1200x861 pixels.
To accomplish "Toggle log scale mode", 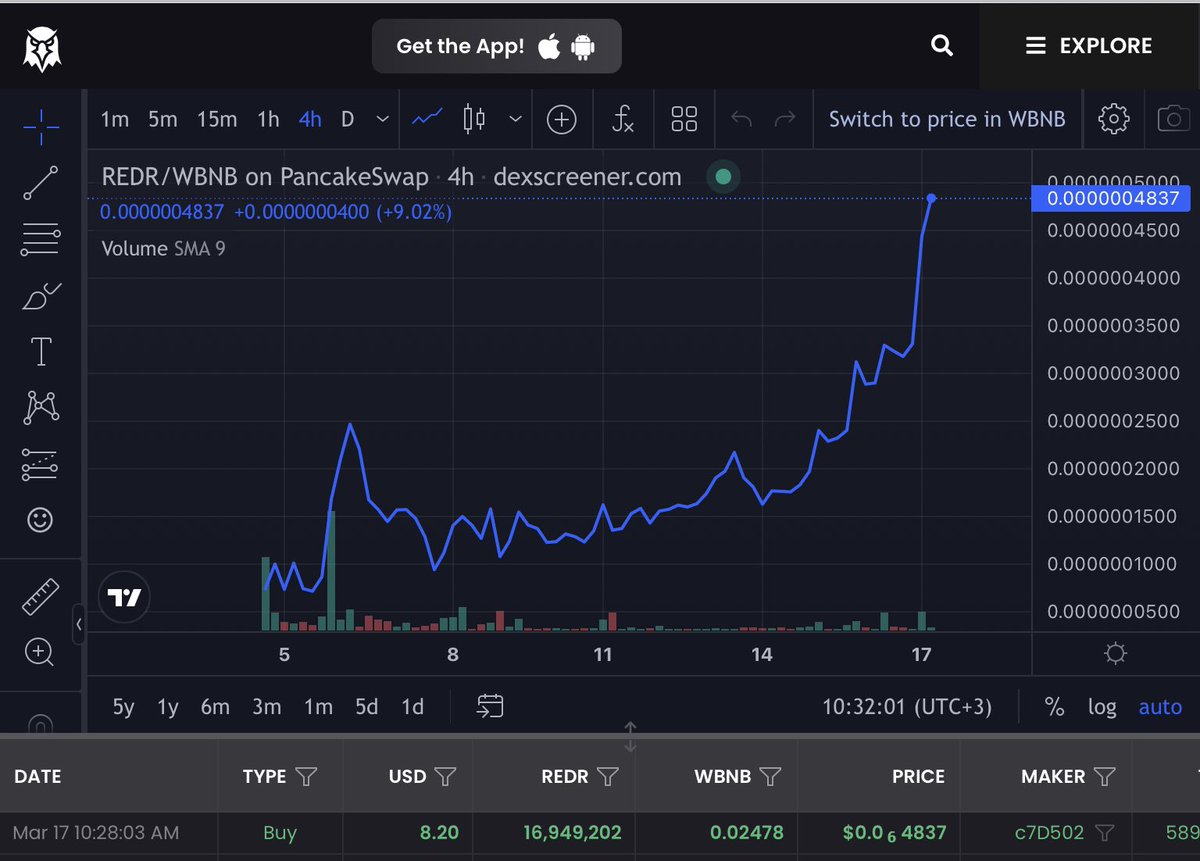I will point(1102,707).
